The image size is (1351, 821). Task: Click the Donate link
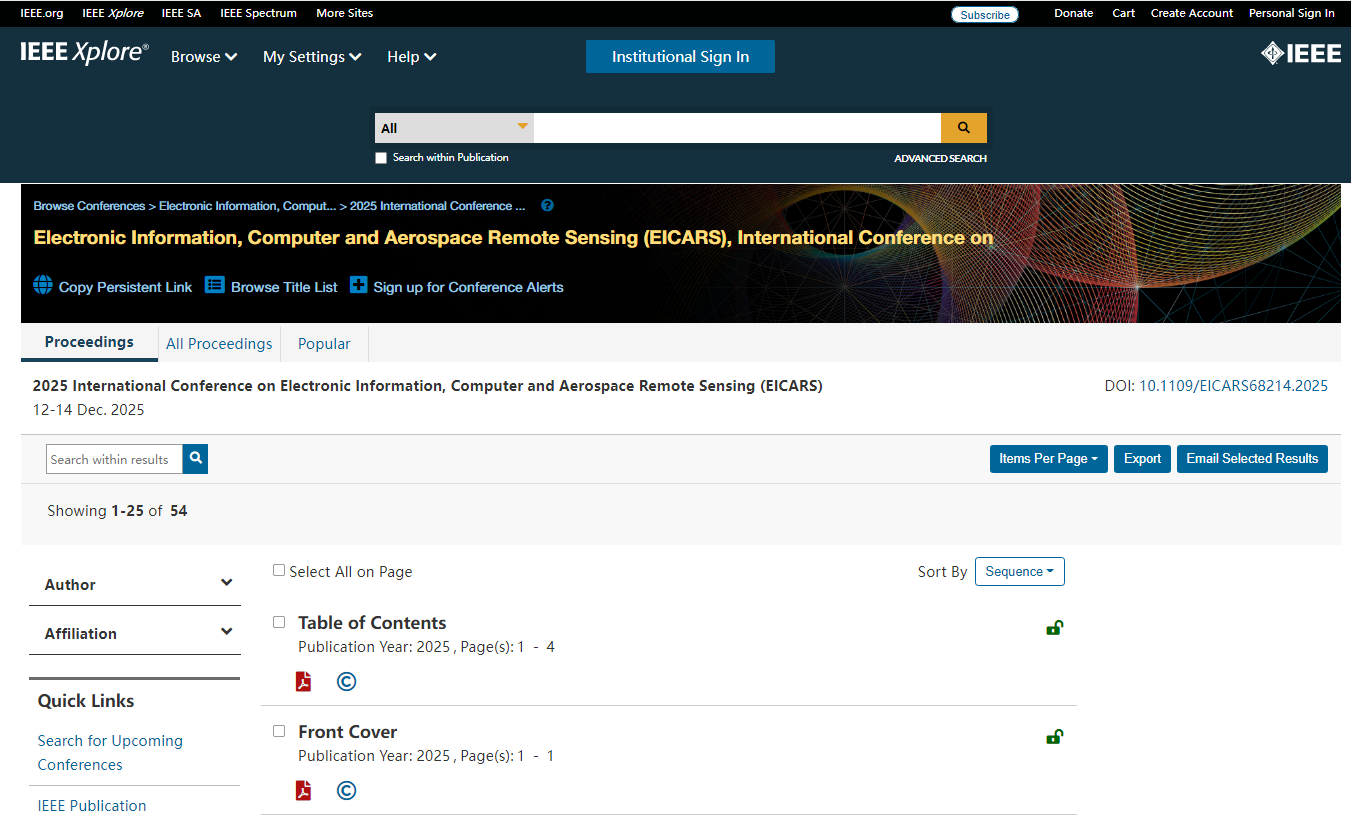tap(1073, 13)
